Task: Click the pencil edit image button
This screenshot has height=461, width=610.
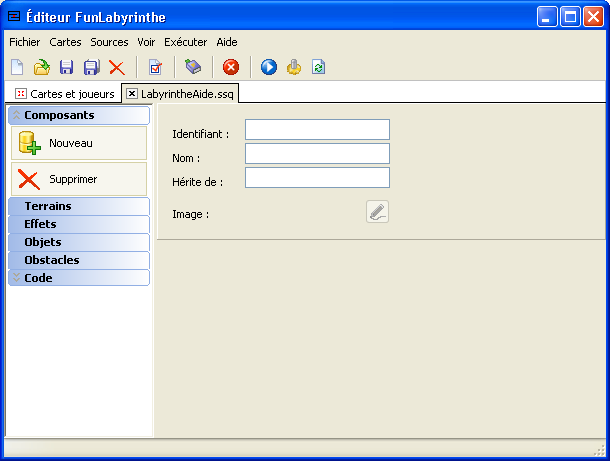Action: 377,211
